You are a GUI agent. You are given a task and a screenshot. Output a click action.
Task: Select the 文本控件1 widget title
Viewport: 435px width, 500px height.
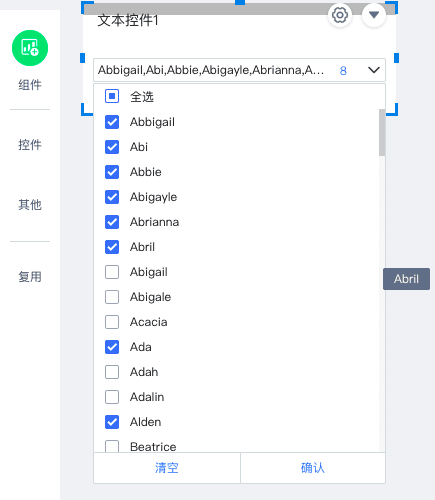128,20
